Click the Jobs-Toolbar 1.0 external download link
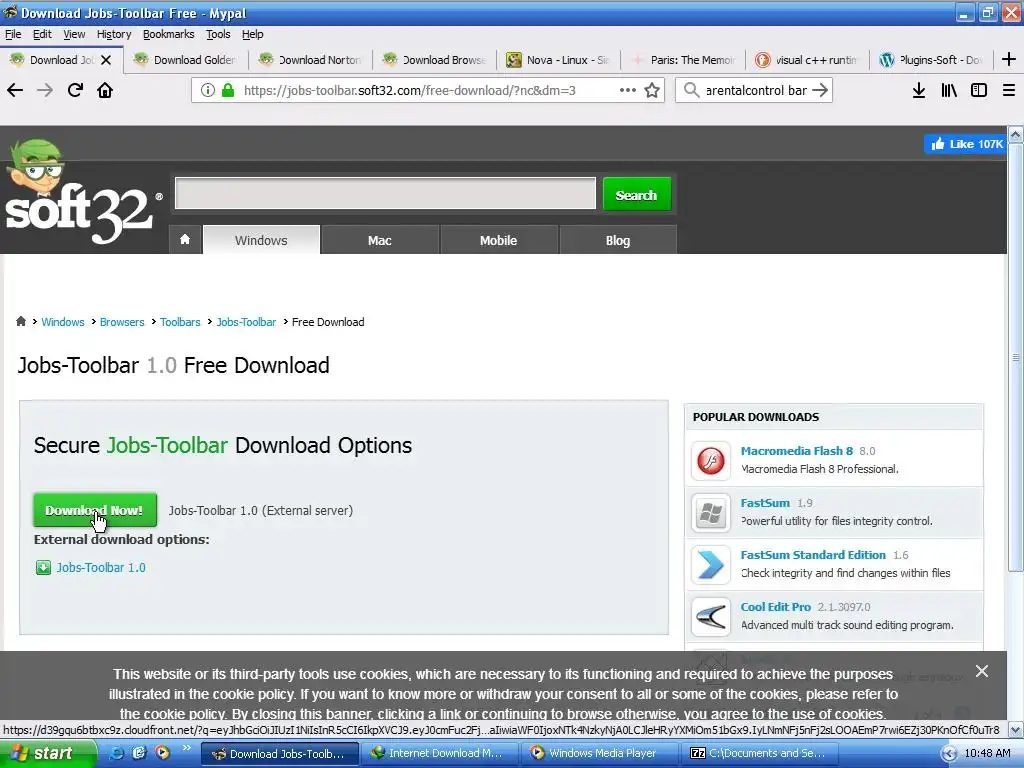The width and height of the screenshot is (1024, 768). click(x=101, y=568)
